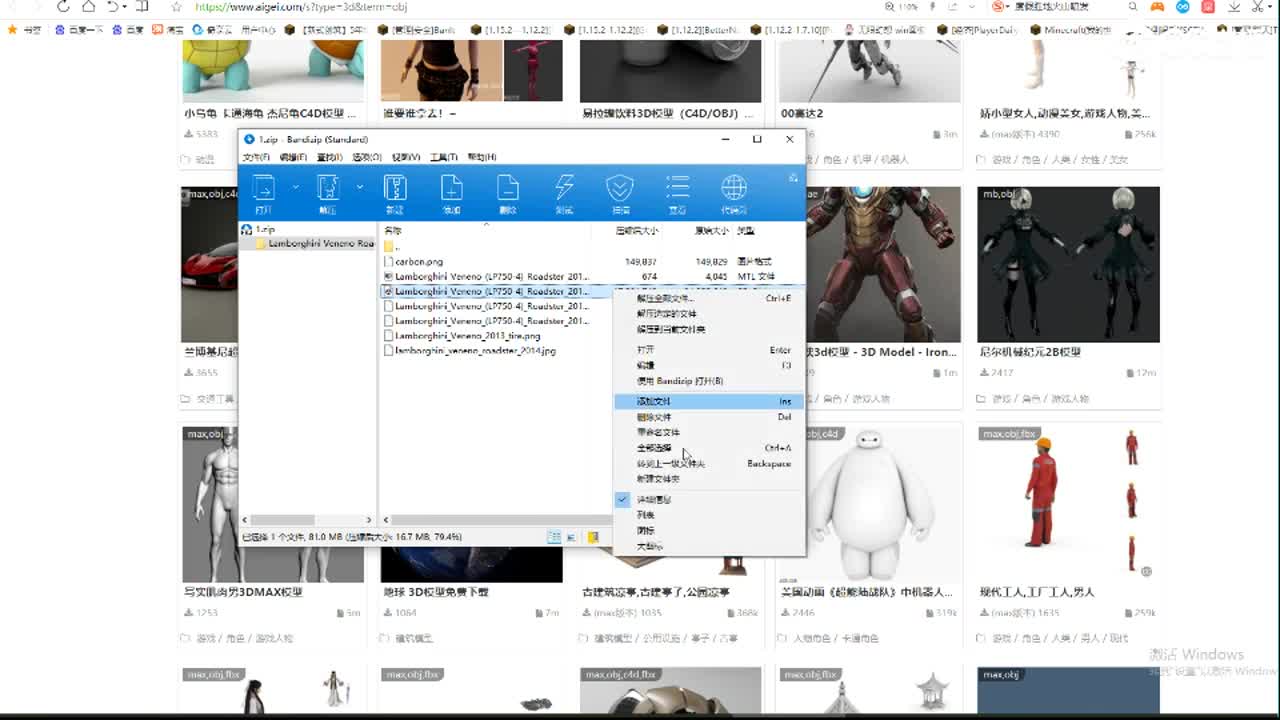This screenshot has width=1280, height=720.
Task: Open the Help menu in Bandizip
Action: [x=482, y=157]
